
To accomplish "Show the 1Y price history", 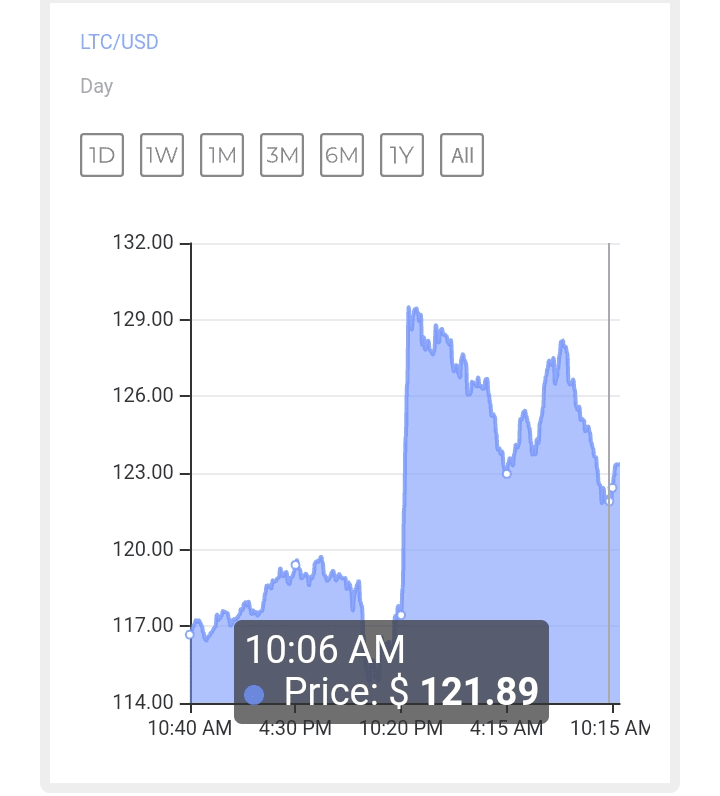I will point(402,156).
